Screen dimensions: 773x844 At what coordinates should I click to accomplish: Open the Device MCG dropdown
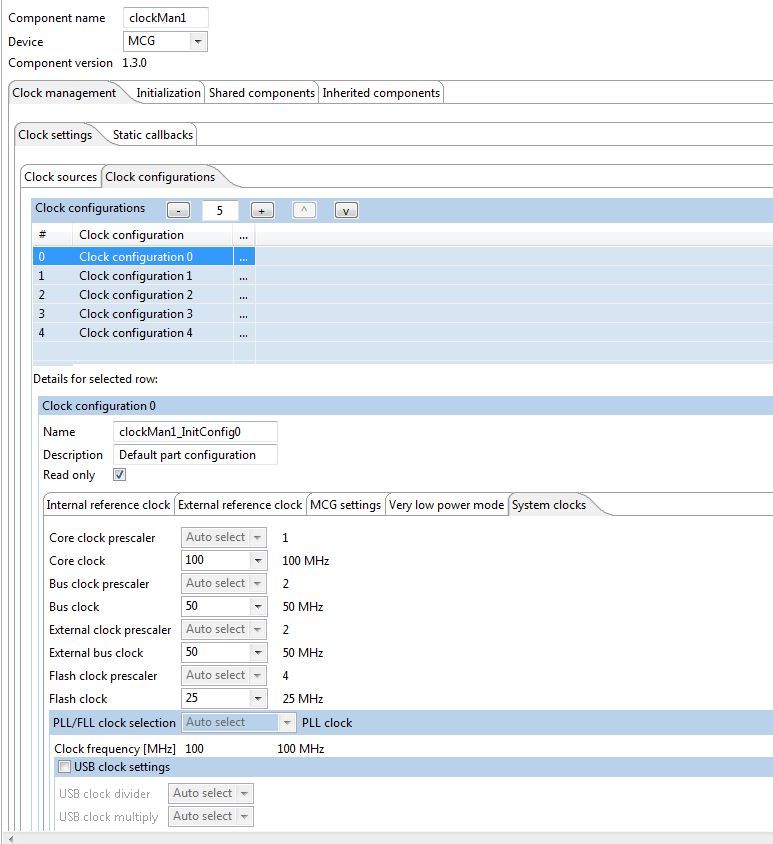[x=165, y=41]
